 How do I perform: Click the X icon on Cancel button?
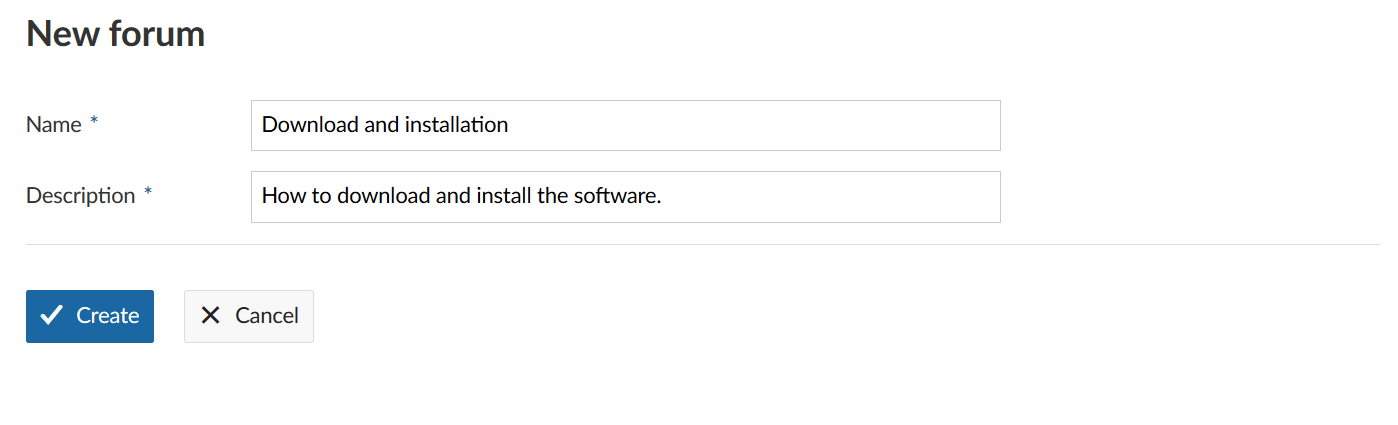click(x=210, y=316)
